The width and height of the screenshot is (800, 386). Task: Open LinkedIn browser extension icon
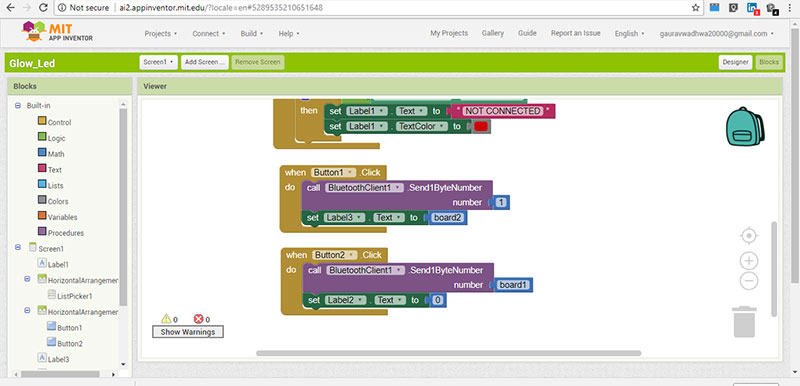point(752,8)
